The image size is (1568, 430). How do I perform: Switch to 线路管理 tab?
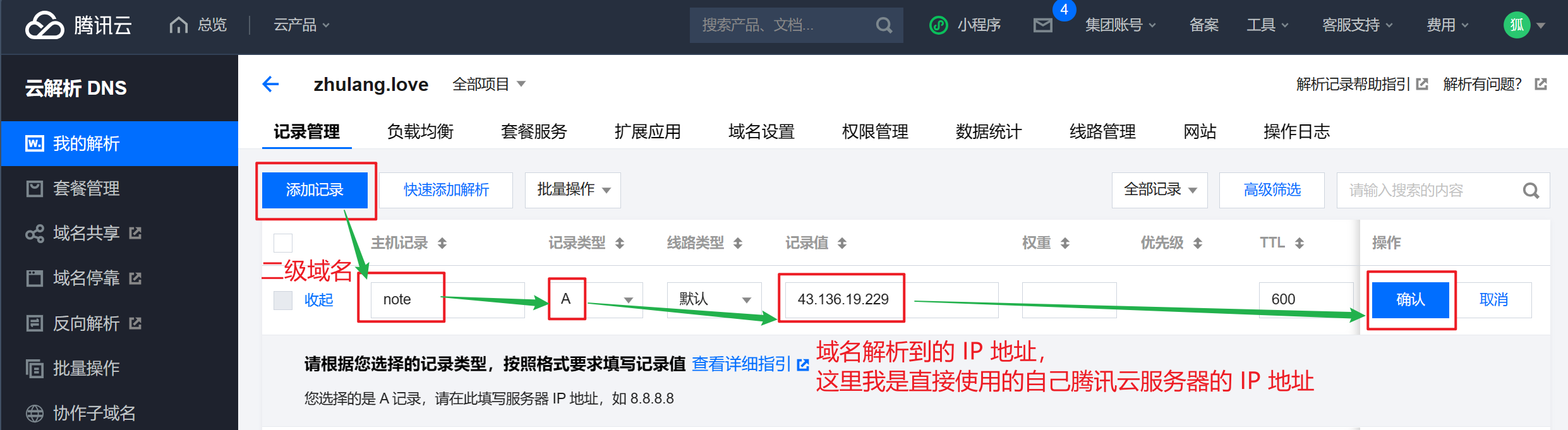click(1103, 131)
